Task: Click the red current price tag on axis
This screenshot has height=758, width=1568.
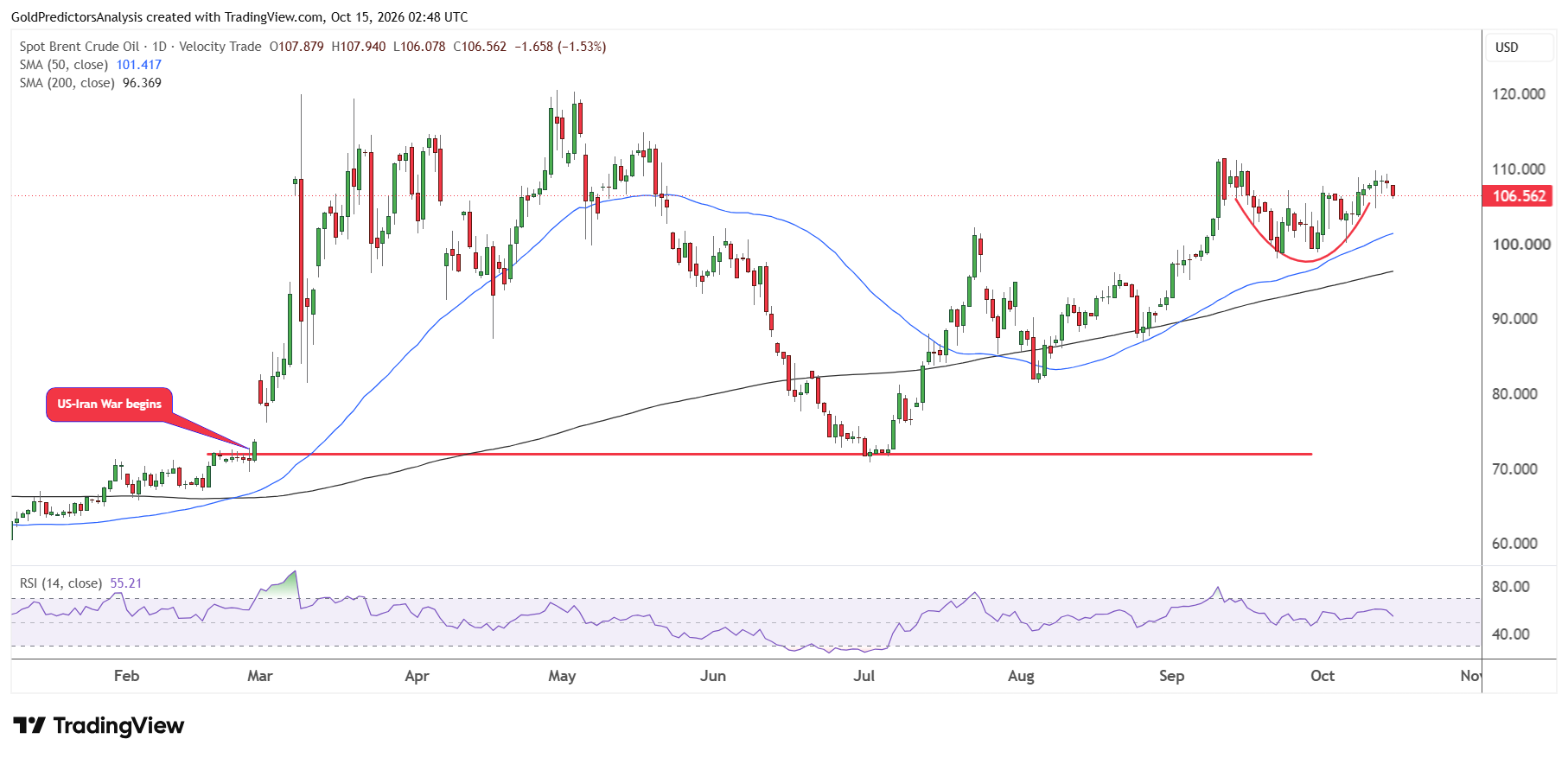Action: click(1518, 196)
